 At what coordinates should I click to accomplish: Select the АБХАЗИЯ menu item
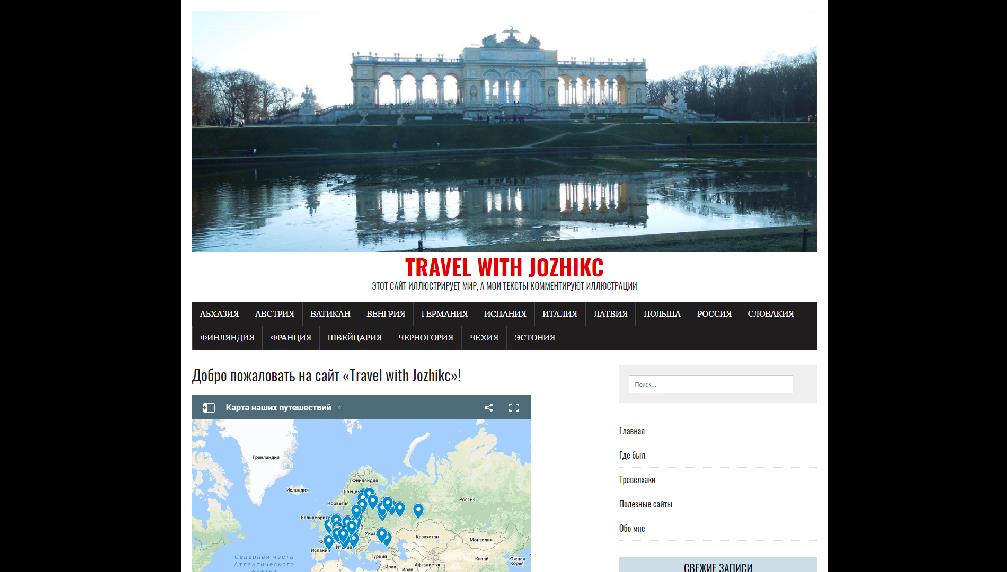(x=219, y=314)
